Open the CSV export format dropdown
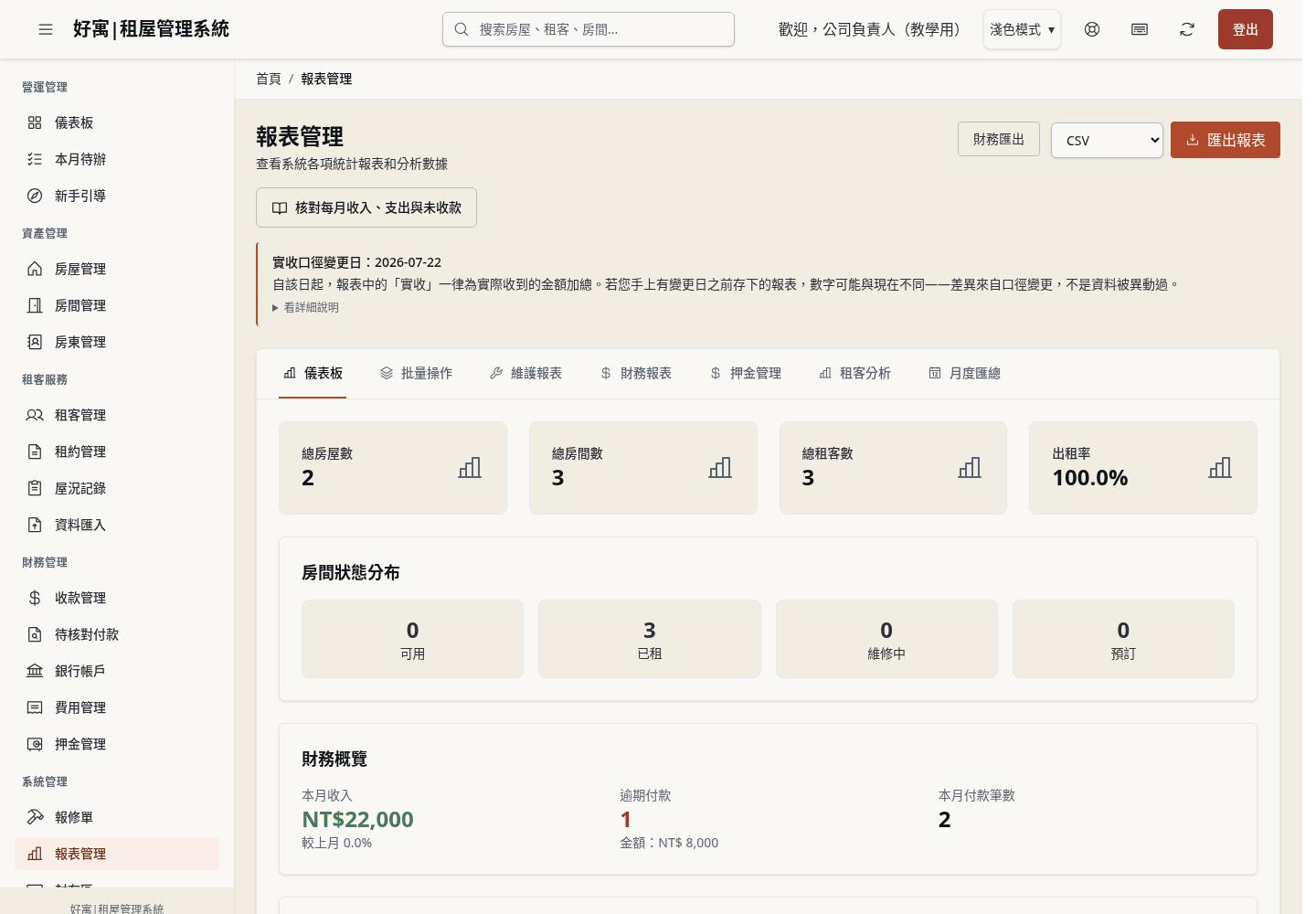 [x=1107, y=140]
